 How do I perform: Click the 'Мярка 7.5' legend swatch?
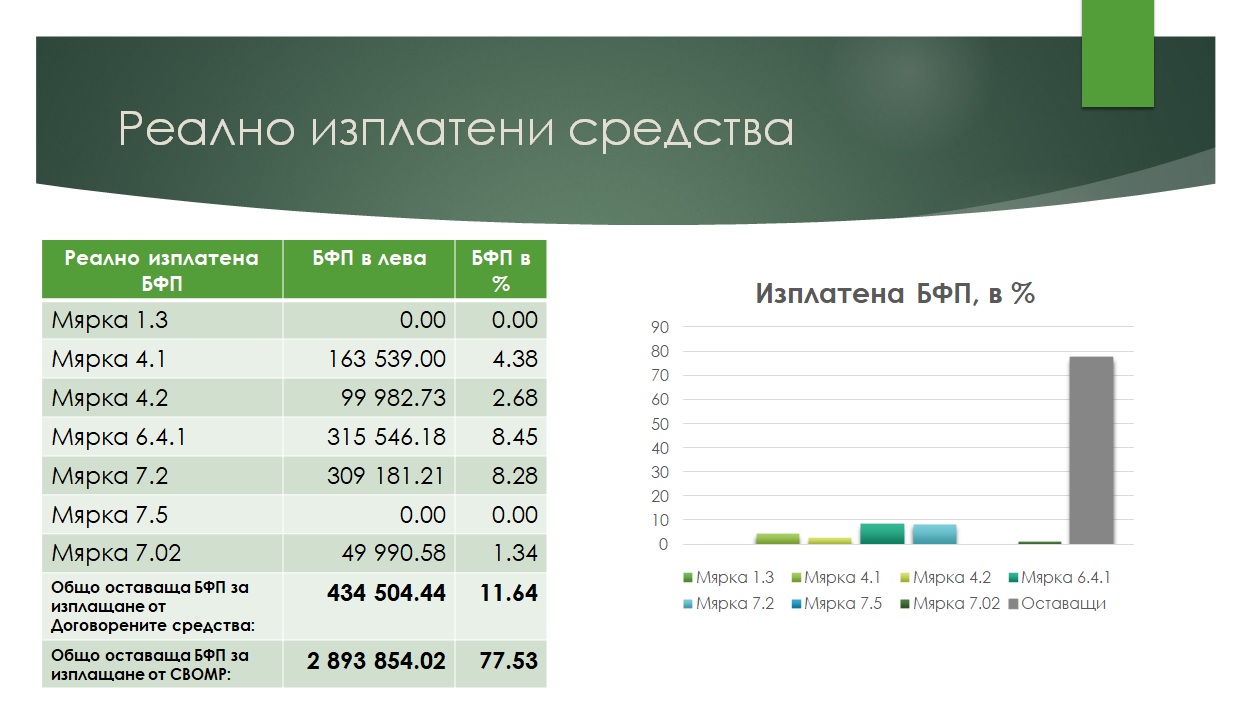pos(795,604)
